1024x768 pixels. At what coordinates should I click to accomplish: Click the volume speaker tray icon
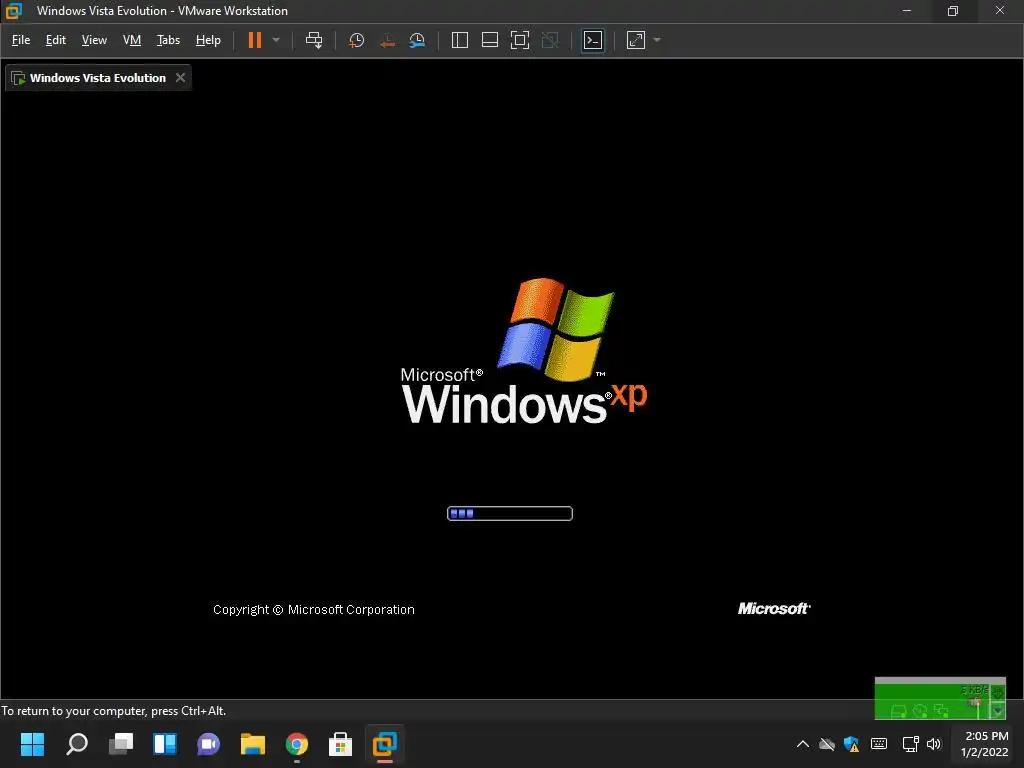coord(934,744)
